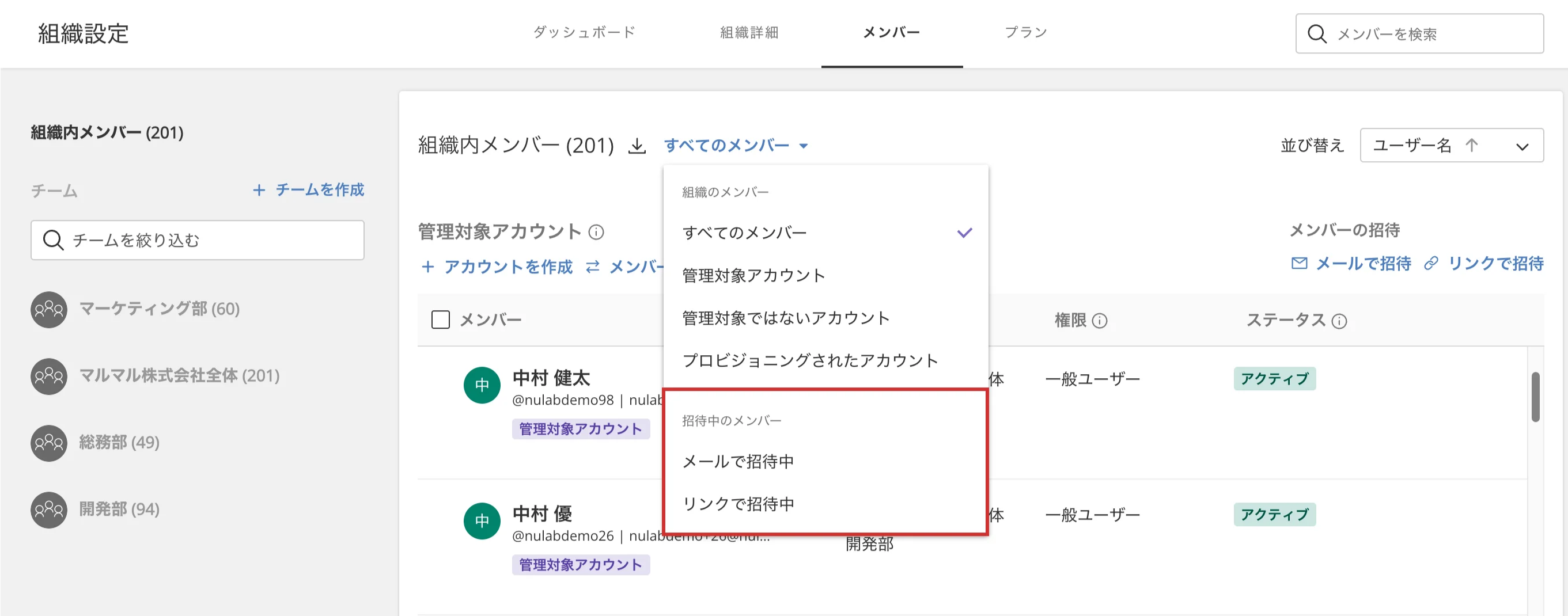Screen dimensions: 1568x616
Task: Select リンクで招待中 option
Action: pos(826,504)
